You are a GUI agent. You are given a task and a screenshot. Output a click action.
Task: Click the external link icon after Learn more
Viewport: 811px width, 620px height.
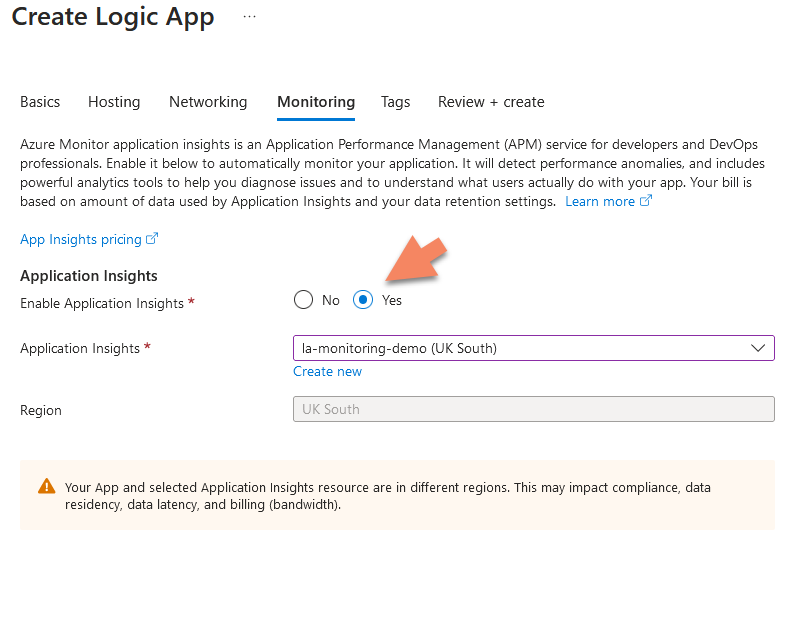click(646, 201)
